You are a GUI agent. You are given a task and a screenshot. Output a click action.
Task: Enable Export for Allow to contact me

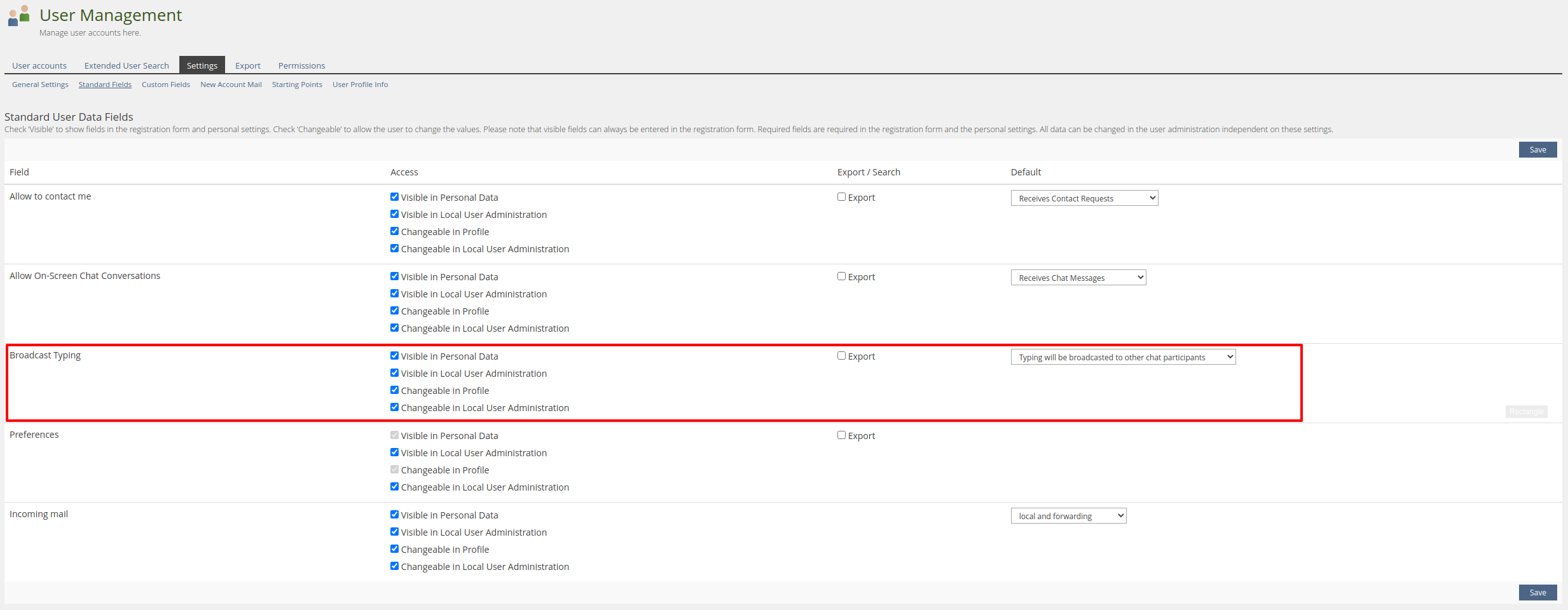[x=841, y=197]
